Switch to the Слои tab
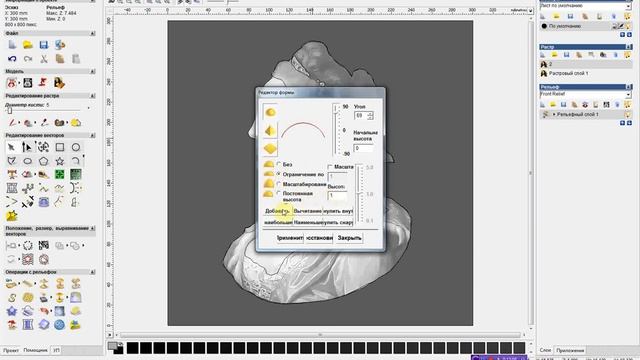Screen dimensions: 640x360 point(545,350)
